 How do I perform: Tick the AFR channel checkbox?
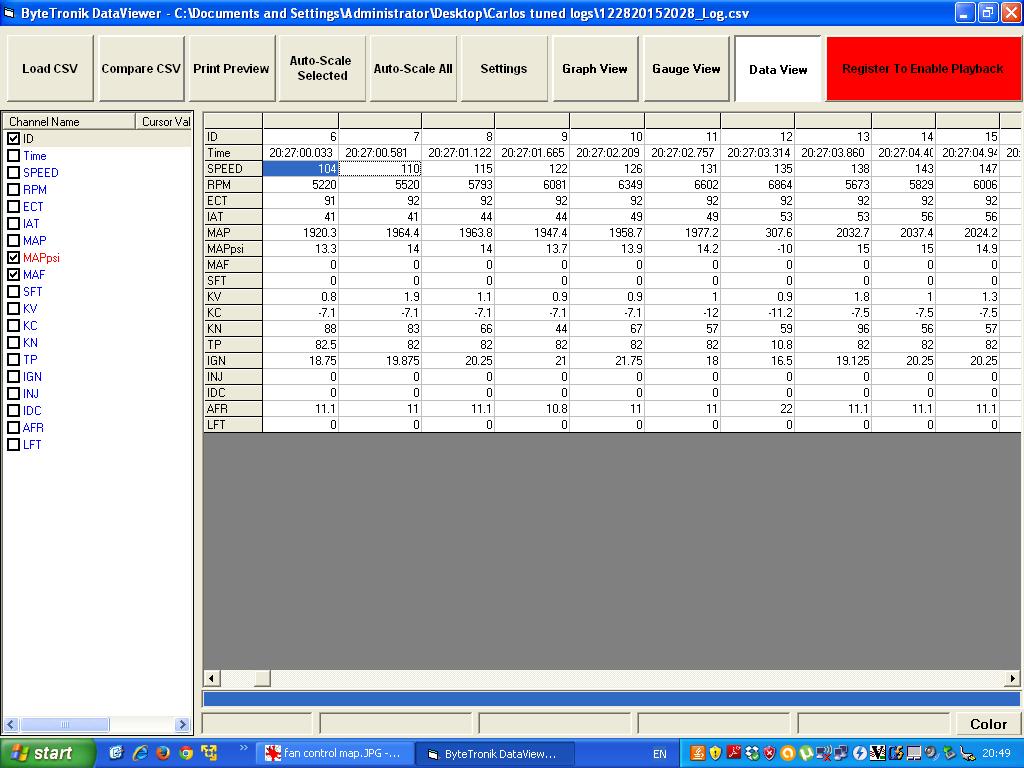(14, 428)
